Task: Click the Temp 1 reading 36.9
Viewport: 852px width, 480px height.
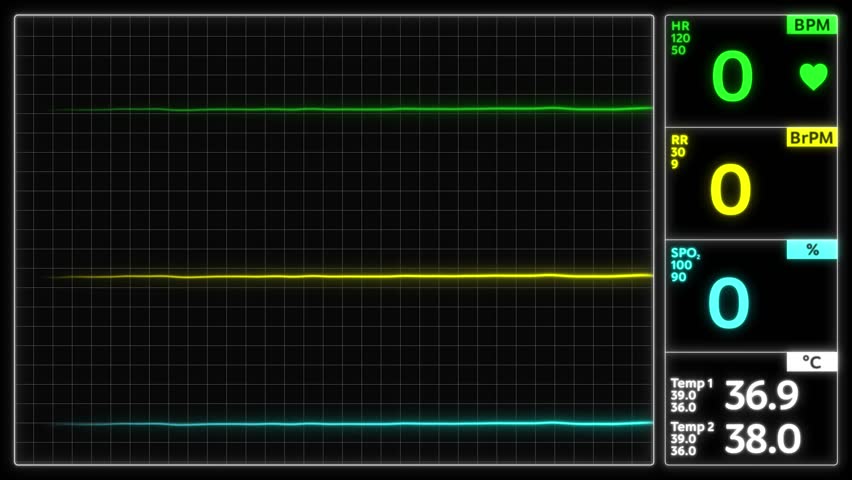Action: point(761,395)
